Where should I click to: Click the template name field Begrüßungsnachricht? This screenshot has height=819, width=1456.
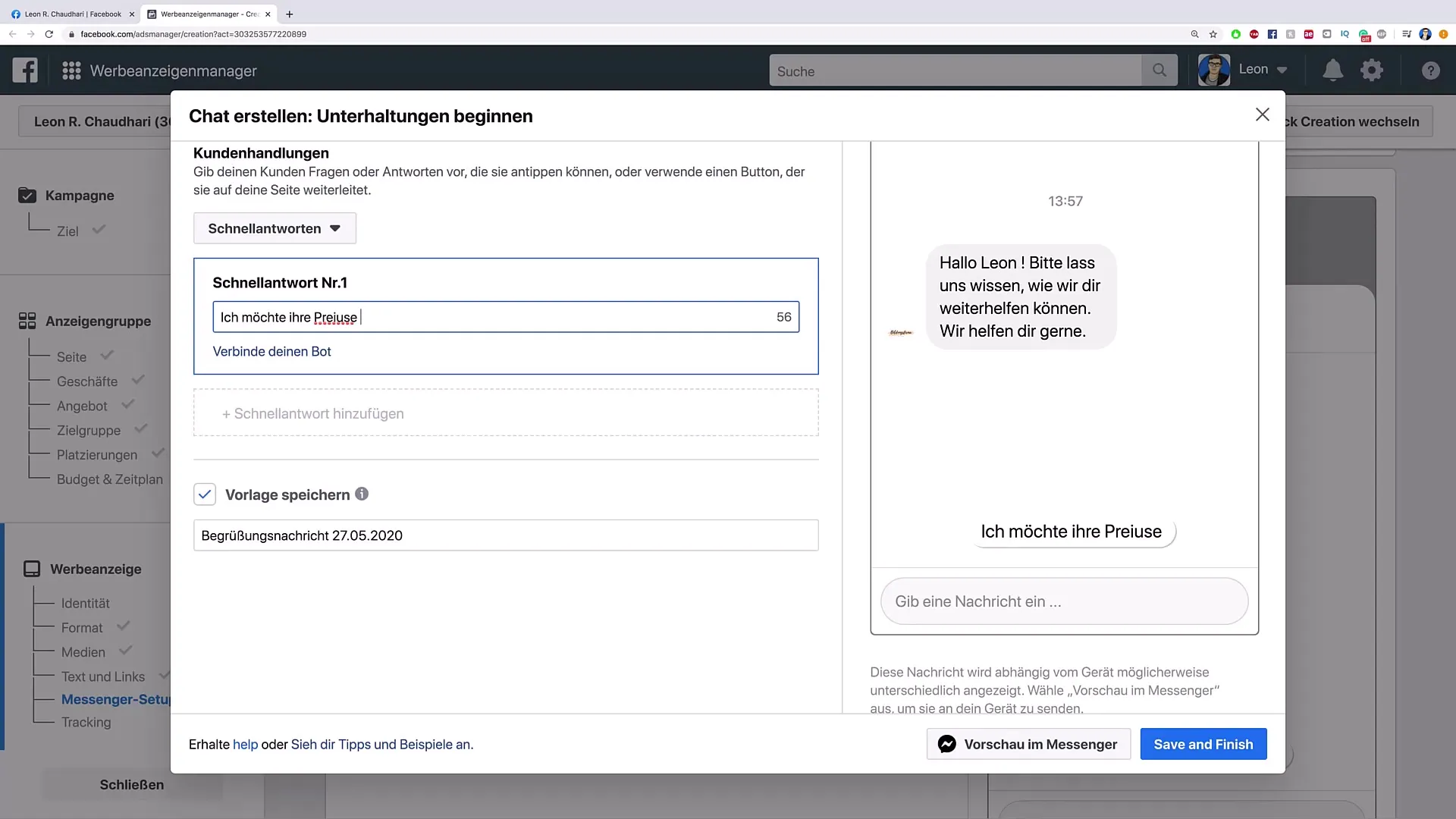tap(506, 535)
